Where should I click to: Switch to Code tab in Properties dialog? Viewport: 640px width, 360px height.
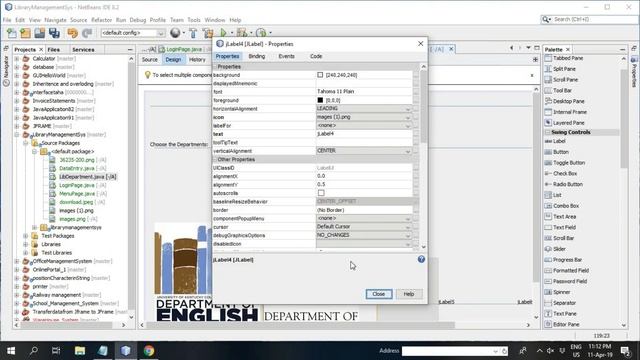coord(316,56)
